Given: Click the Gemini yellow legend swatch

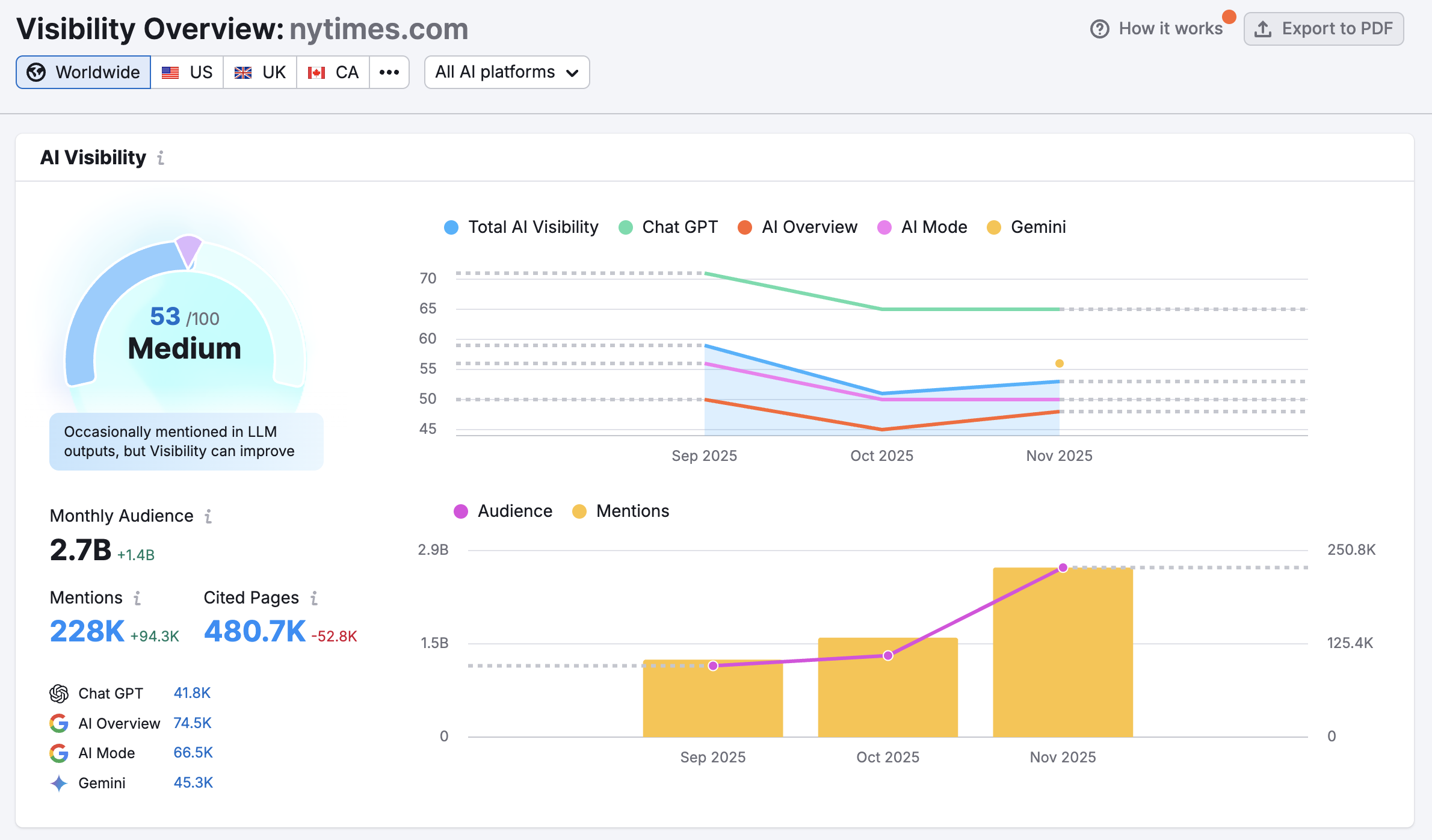Looking at the screenshot, I should click(994, 227).
